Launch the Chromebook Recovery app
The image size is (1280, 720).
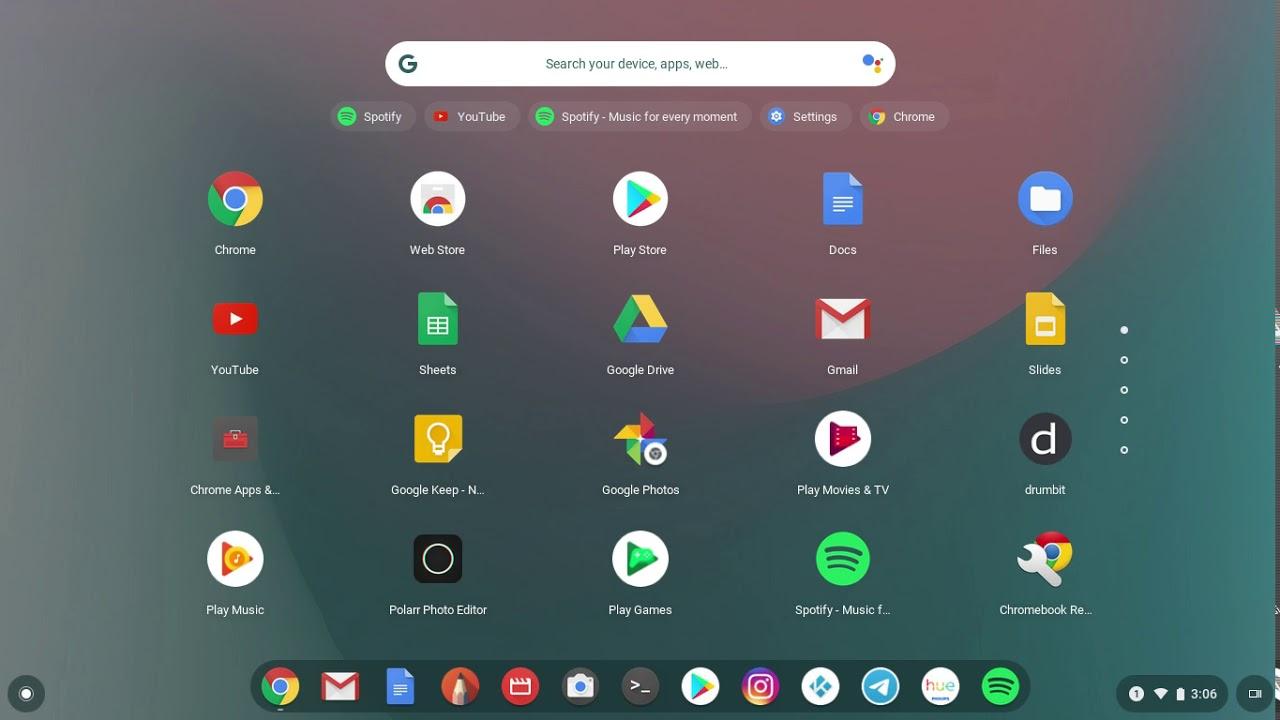coord(1045,559)
